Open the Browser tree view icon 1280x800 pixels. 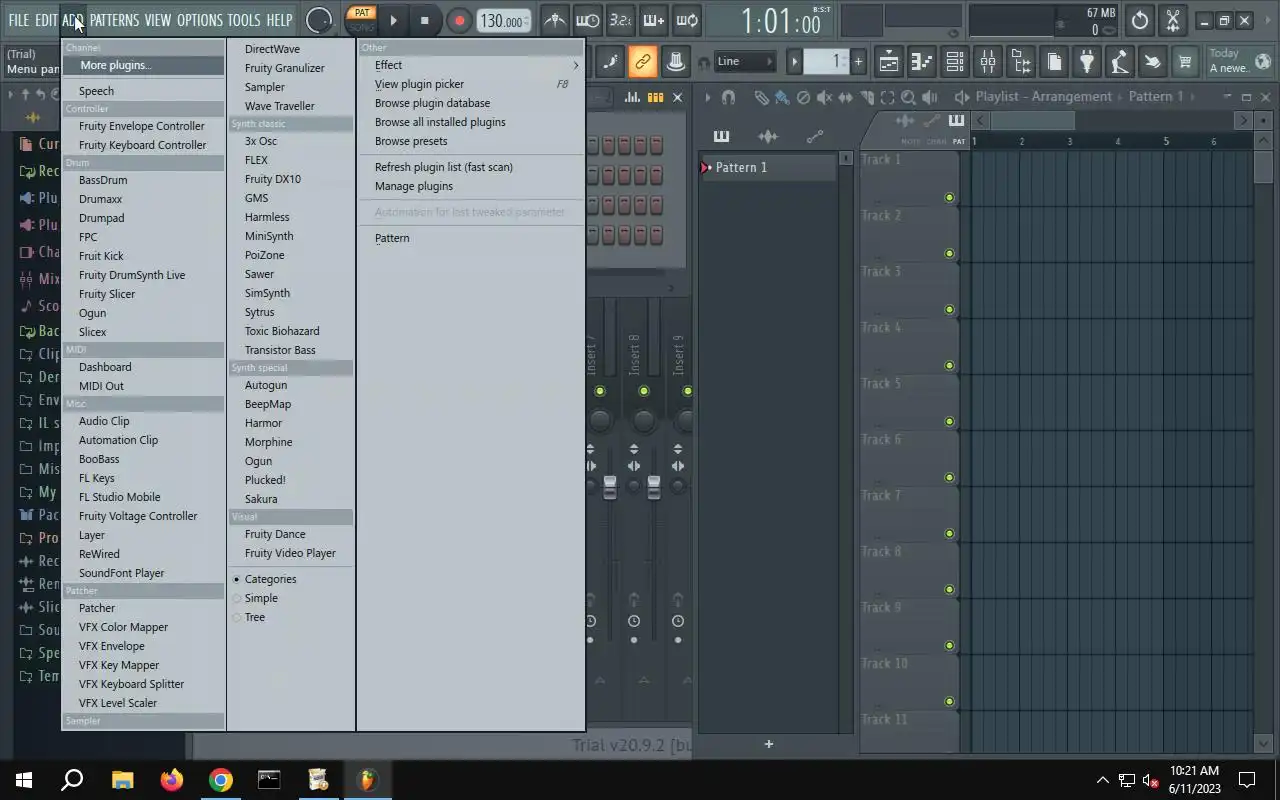[1021, 62]
